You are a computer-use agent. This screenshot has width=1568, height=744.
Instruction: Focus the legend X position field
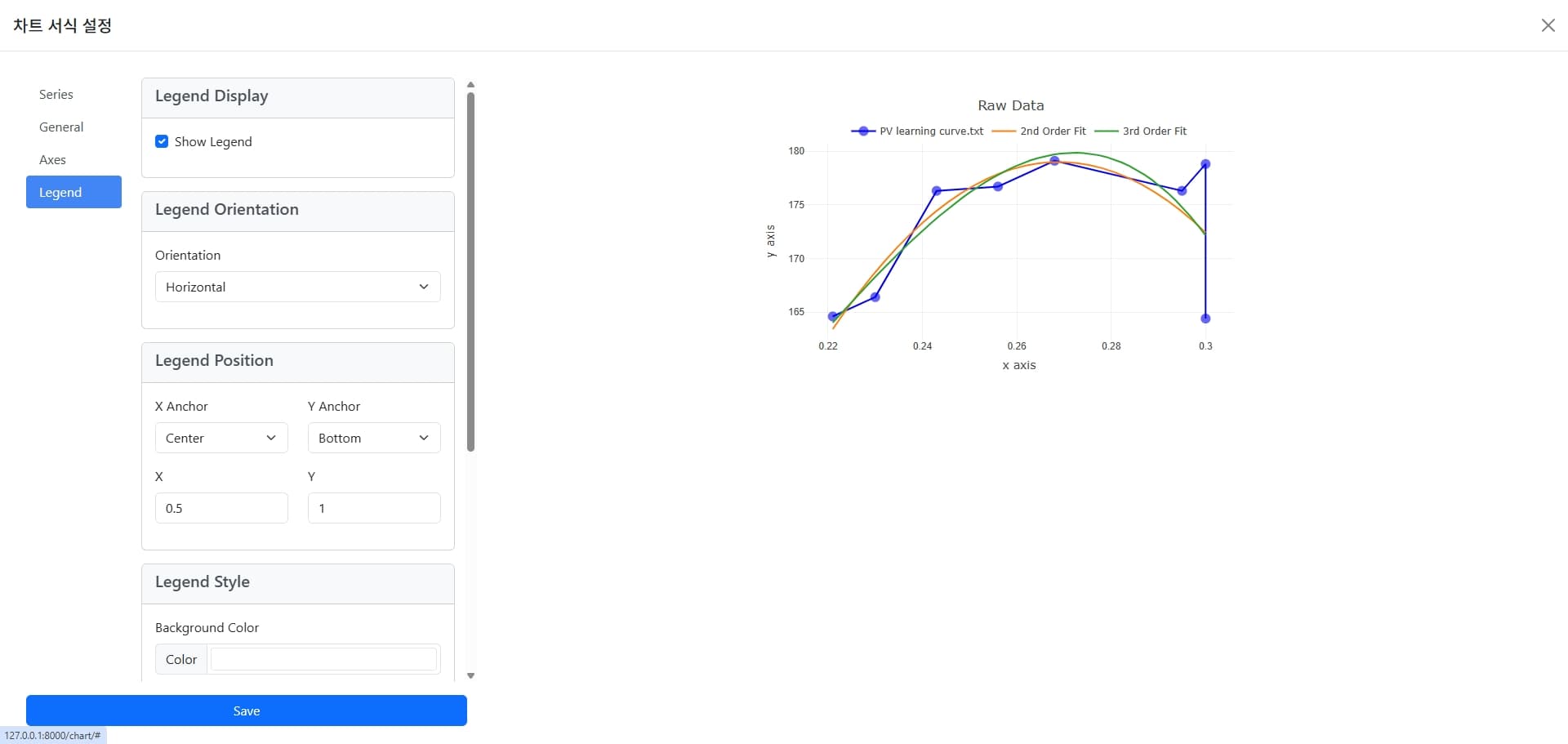221,508
